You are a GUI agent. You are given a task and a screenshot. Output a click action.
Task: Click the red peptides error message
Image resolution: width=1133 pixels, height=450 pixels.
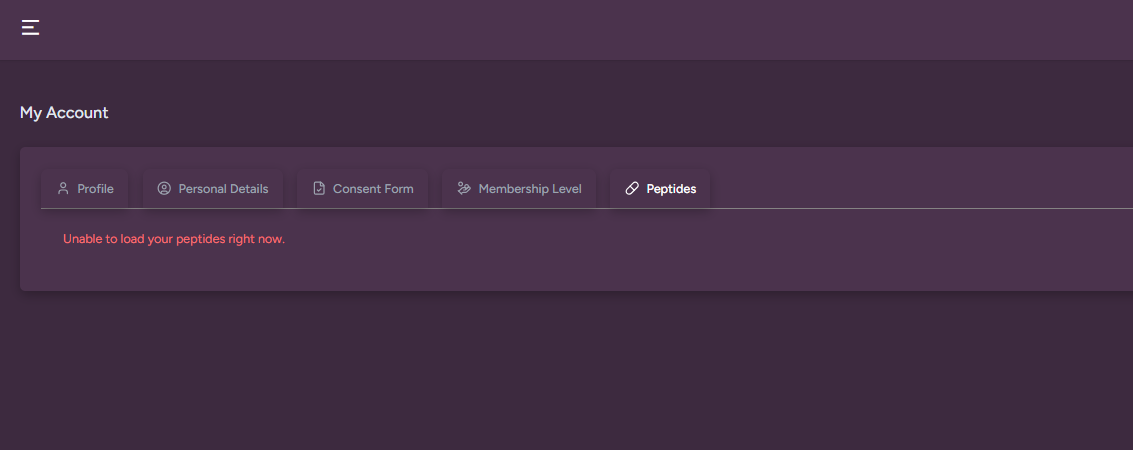click(x=174, y=240)
